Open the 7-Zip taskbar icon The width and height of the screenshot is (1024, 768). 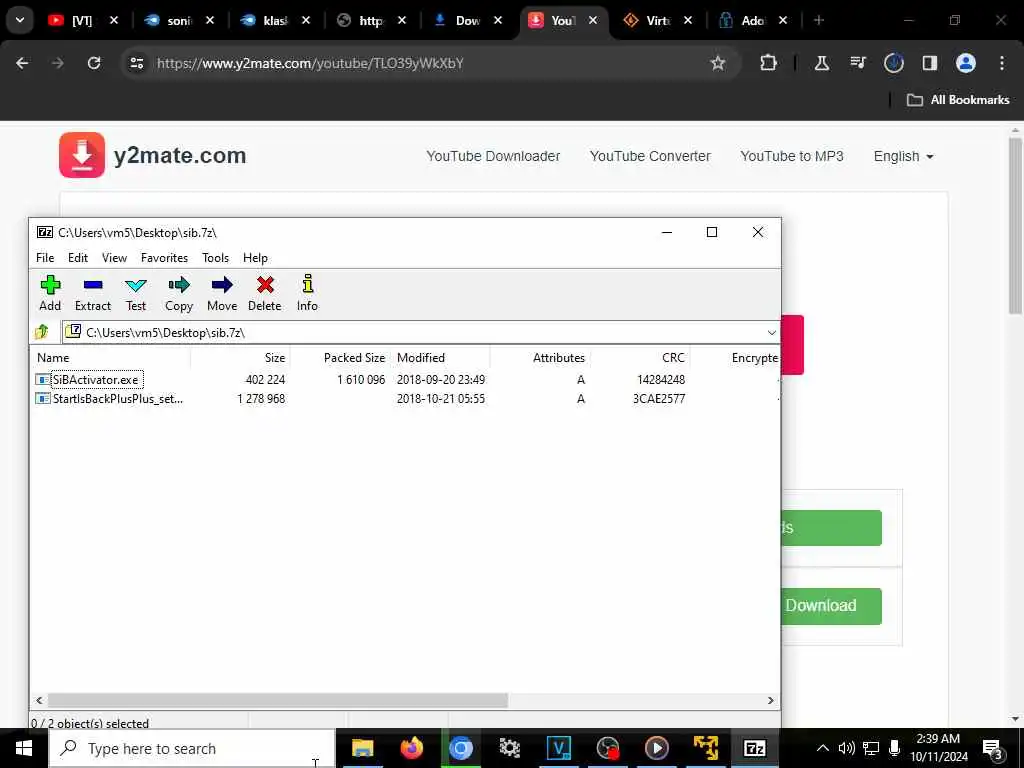pos(754,748)
